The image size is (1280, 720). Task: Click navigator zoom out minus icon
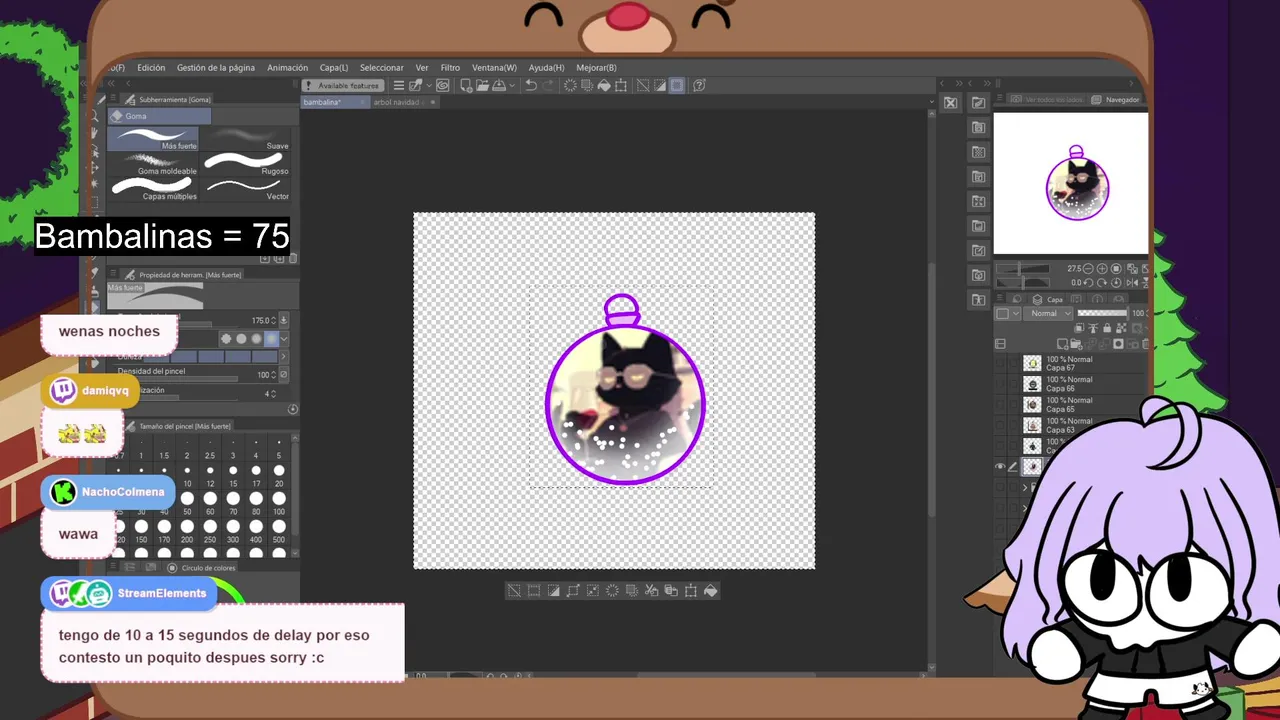[1088, 269]
